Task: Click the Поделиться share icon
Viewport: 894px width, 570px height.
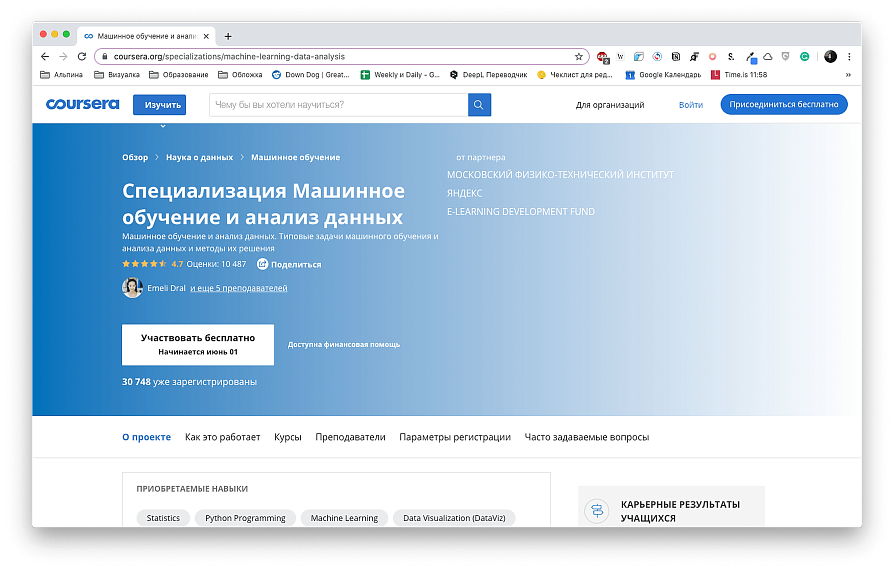Action: [262, 264]
